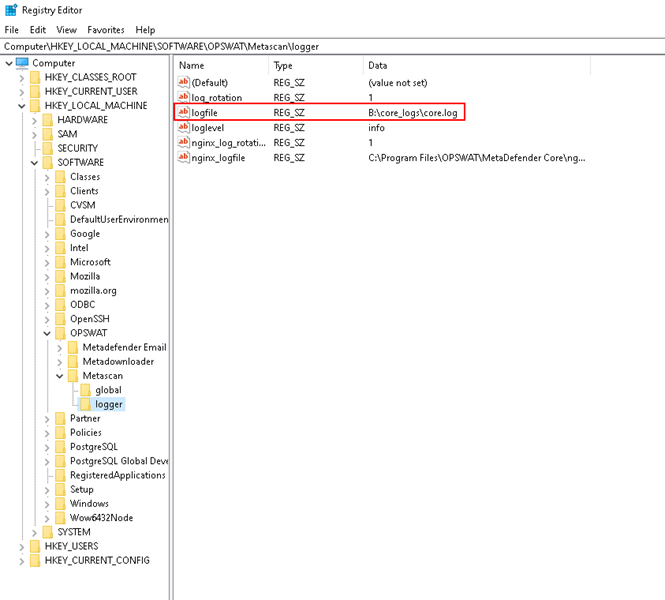Click the Registry Editor app icon
665x600 pixels.
coord(11,10)
